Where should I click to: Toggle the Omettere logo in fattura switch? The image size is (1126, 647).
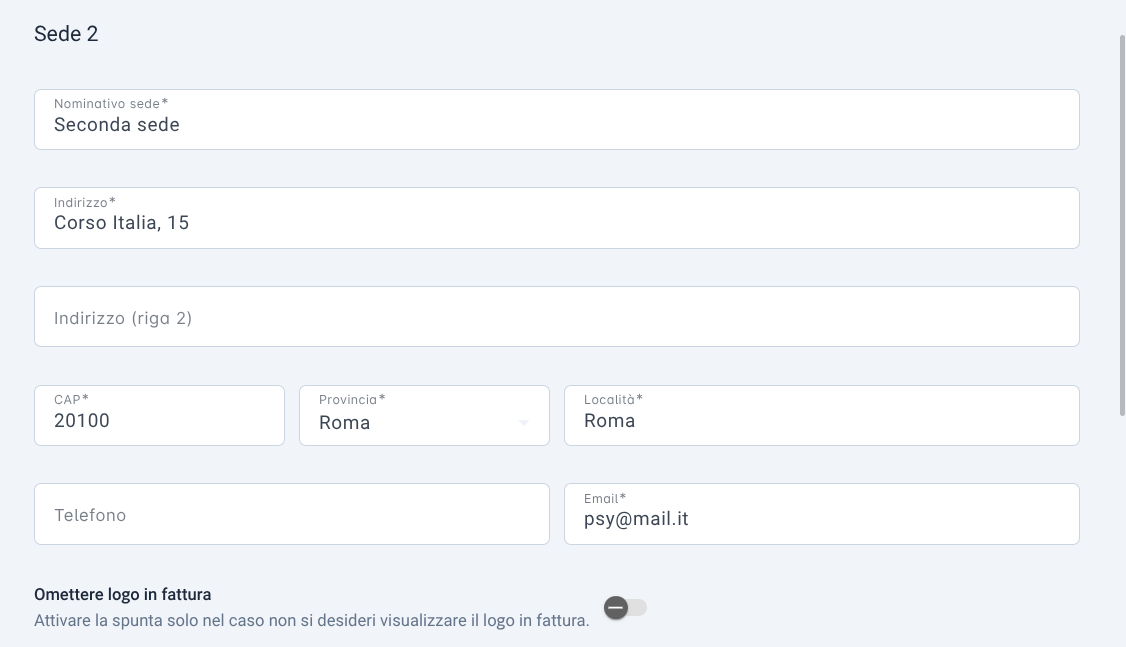[x=625, y=608]
